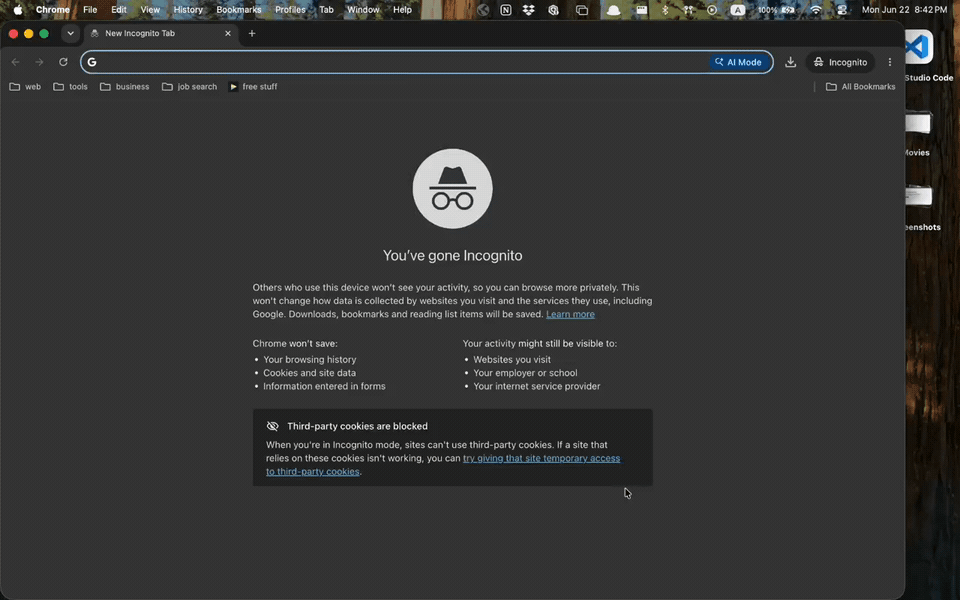The height and width of the screenshot is (600, 960).
Task: Click 'Third-party cookies are blocked' heading
Action: click(x=358, y=426)
